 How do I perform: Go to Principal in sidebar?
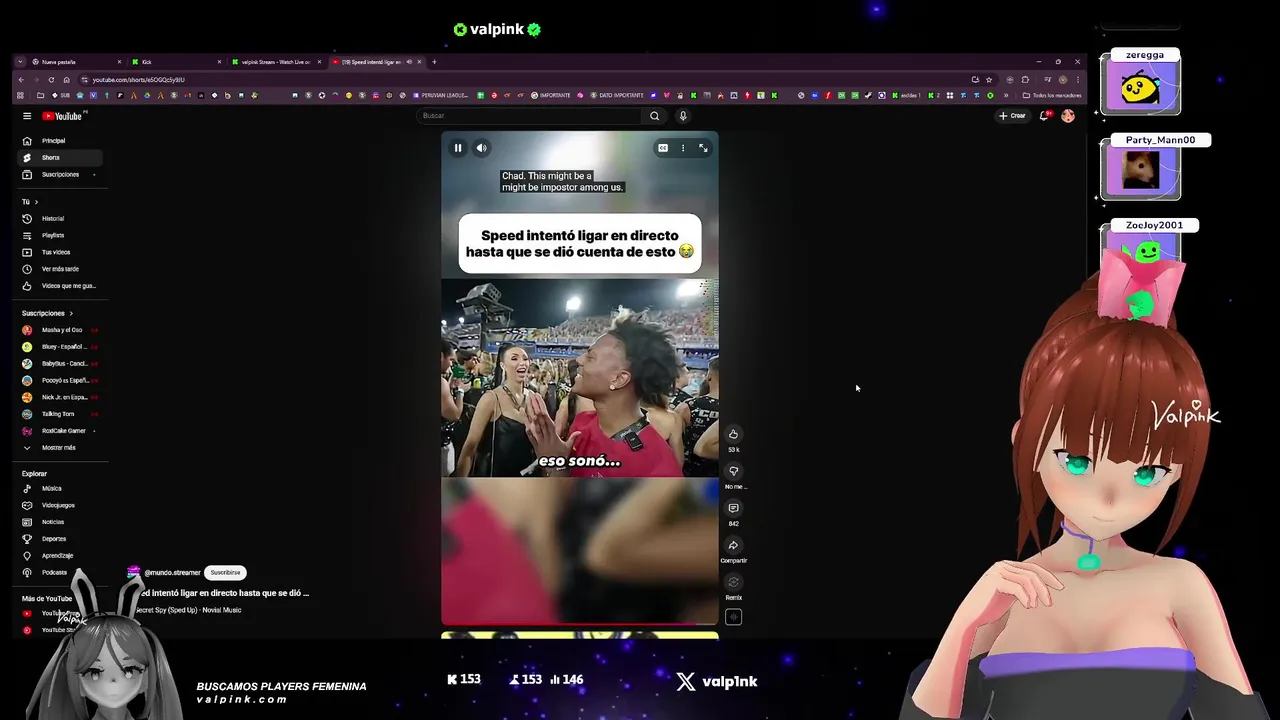[x=60, y=141]
